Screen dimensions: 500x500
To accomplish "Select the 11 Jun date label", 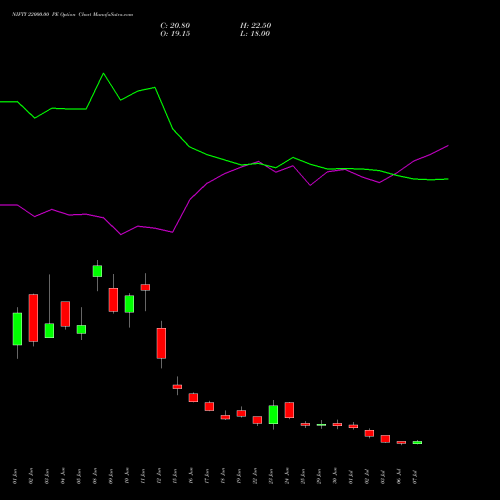I will (x=143, y=476).
